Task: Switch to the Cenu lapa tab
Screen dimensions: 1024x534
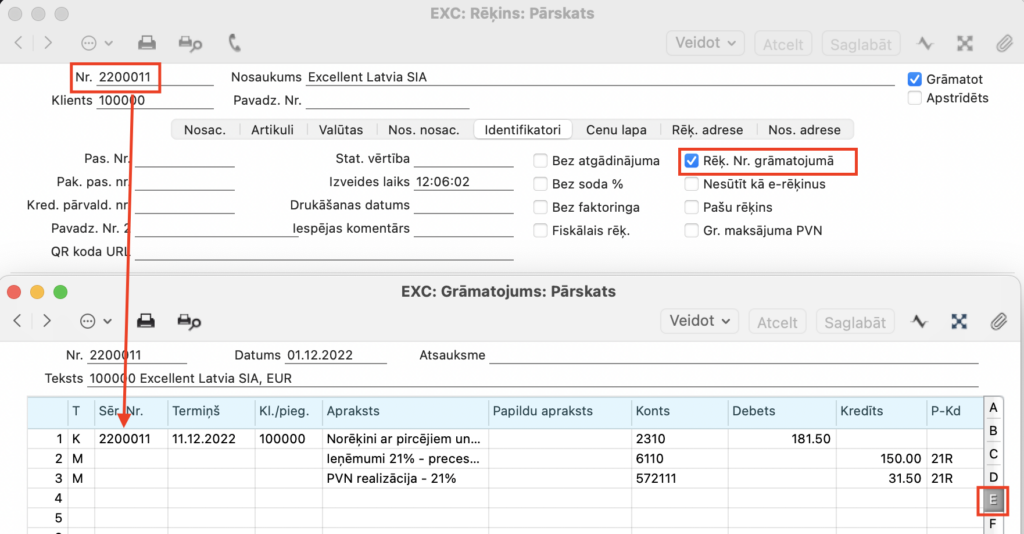Action: pos(616,130)
